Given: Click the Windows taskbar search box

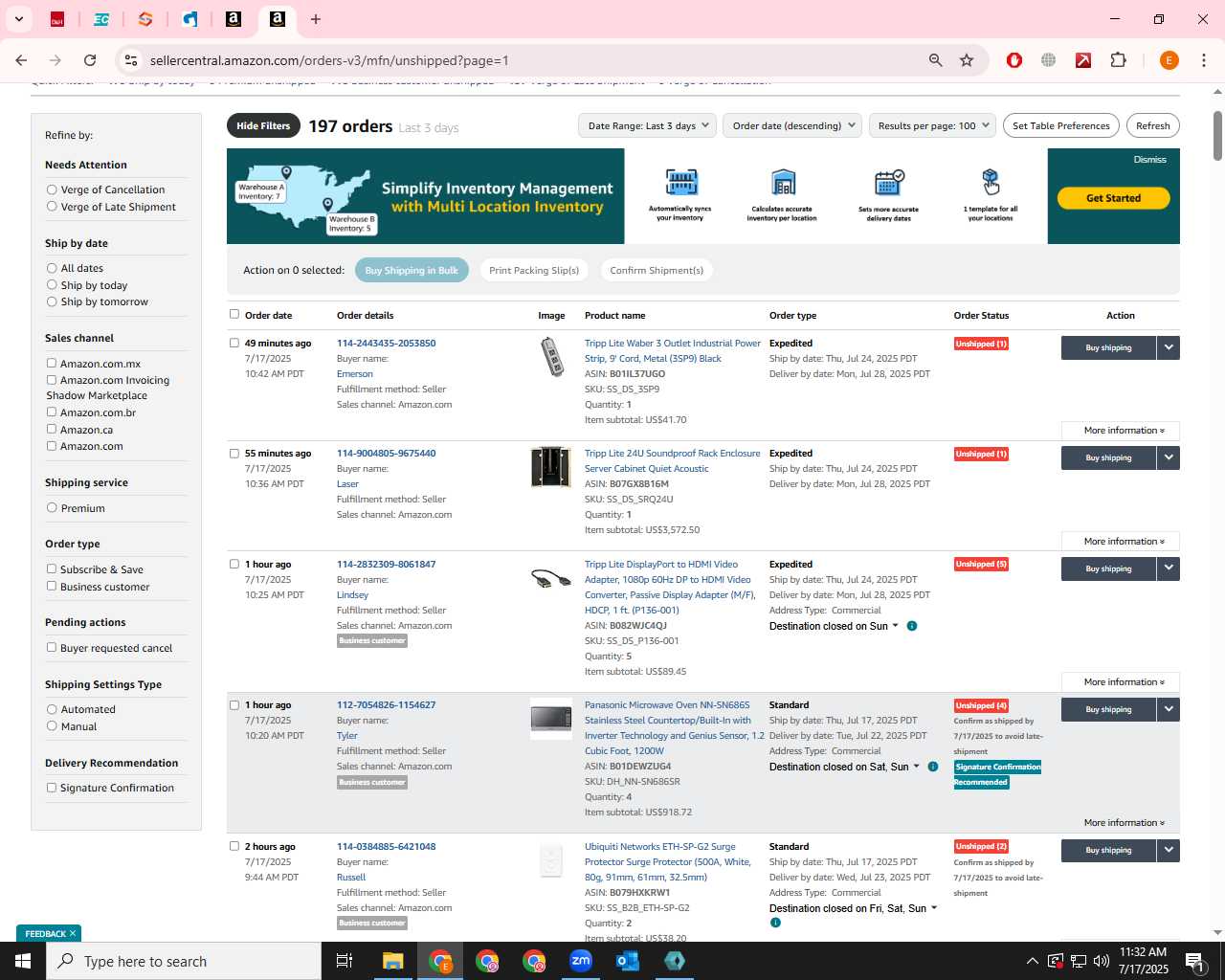Looking at the screenshot, I should [183, 961].
